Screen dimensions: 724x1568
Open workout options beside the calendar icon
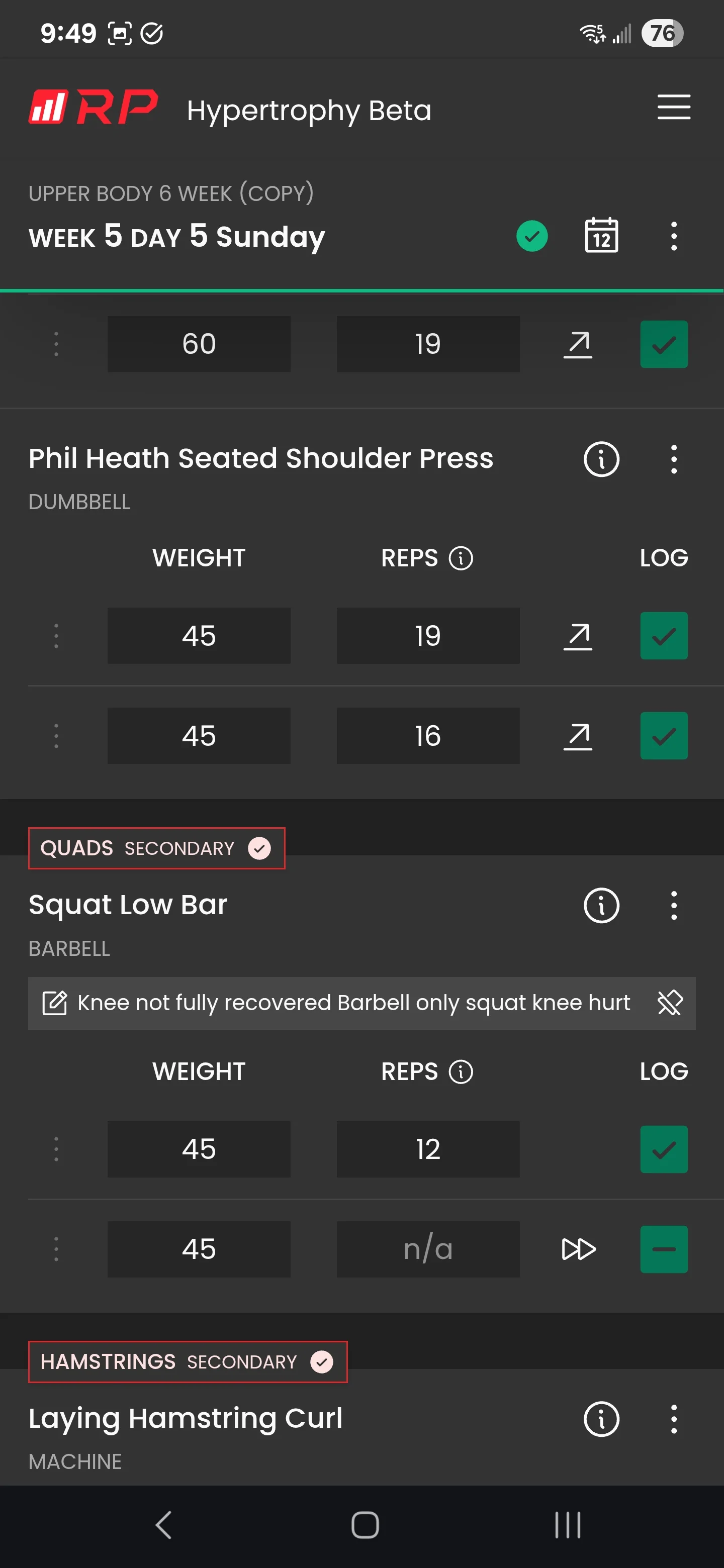673,236
